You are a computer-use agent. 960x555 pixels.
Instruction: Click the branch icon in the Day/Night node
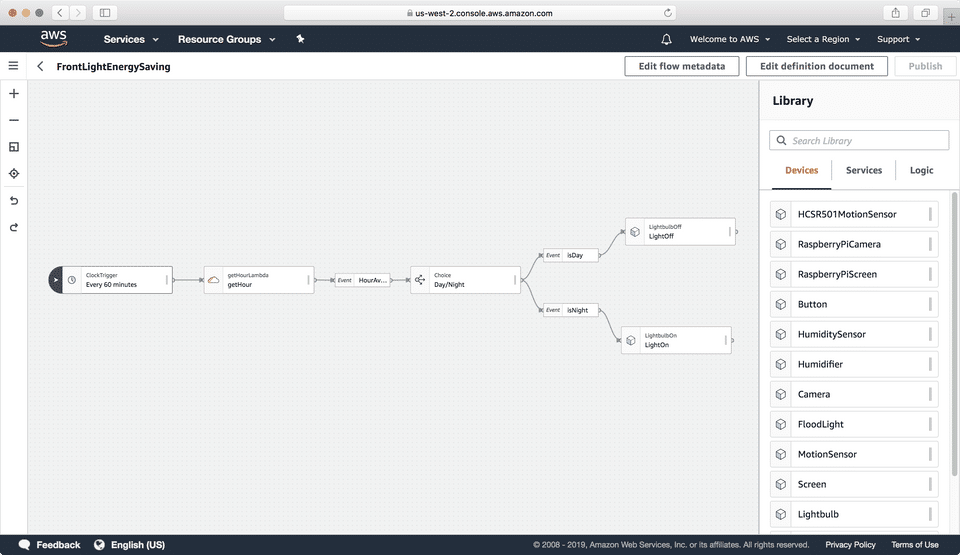click(x=420, y=280)
